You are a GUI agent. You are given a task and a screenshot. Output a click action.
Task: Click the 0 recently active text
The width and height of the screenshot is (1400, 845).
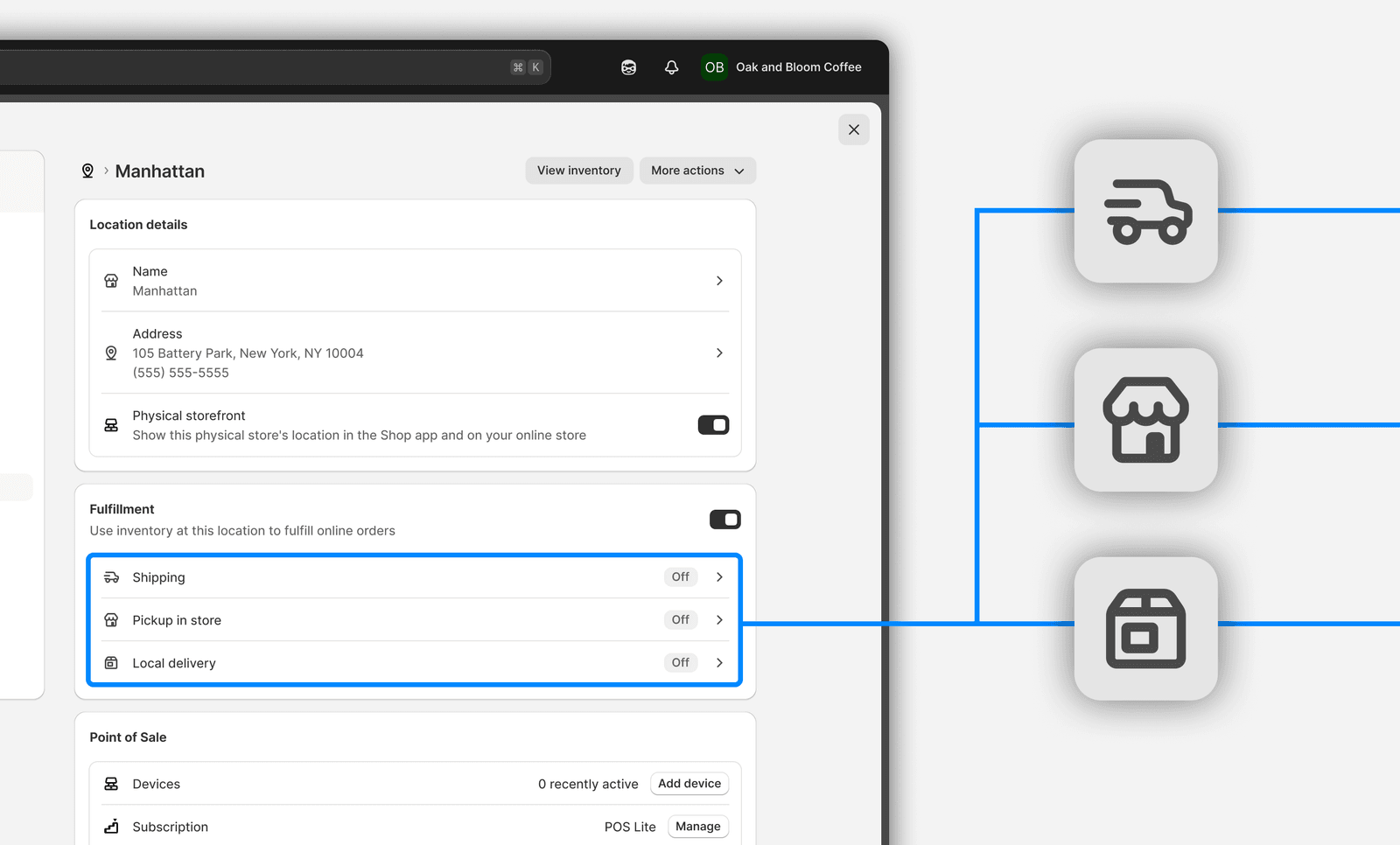(588, 784)
